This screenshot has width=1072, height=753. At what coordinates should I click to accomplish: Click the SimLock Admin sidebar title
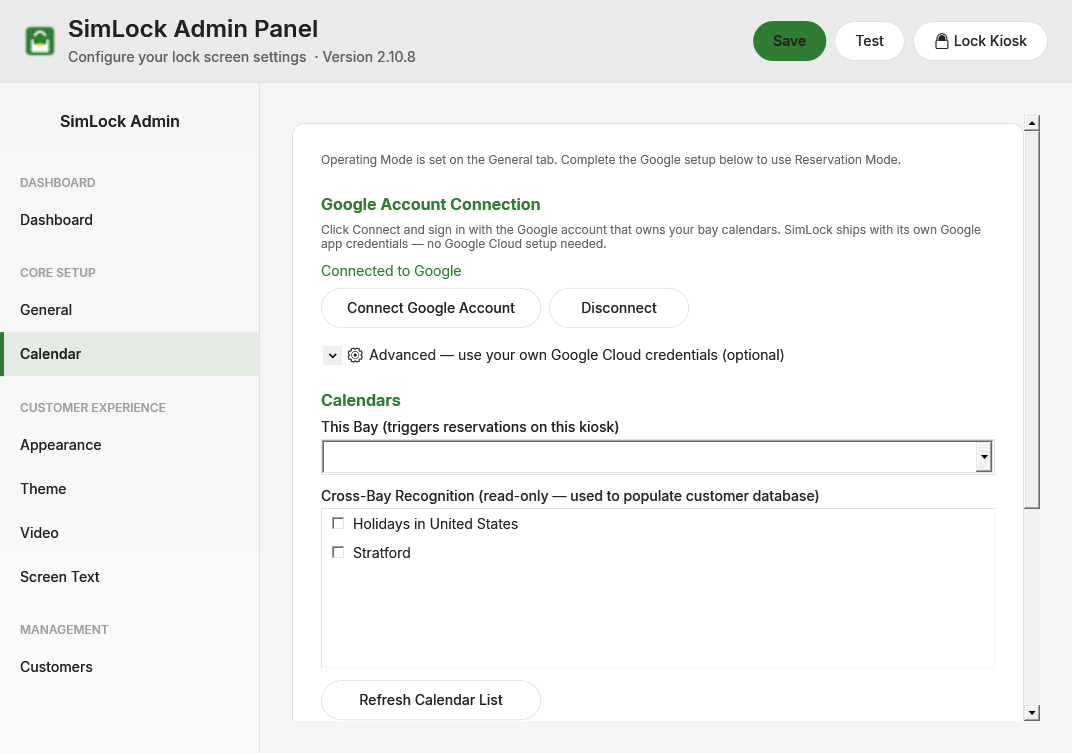tap(120, 121)
